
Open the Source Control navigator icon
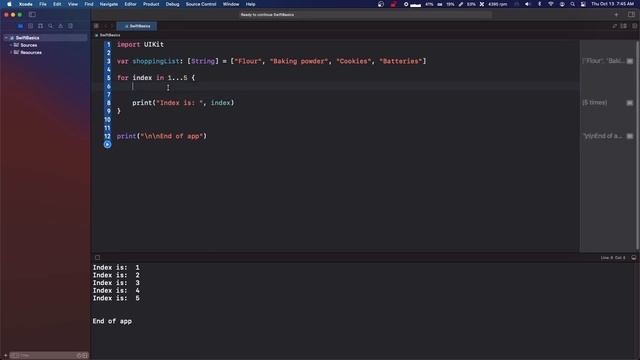30,26
